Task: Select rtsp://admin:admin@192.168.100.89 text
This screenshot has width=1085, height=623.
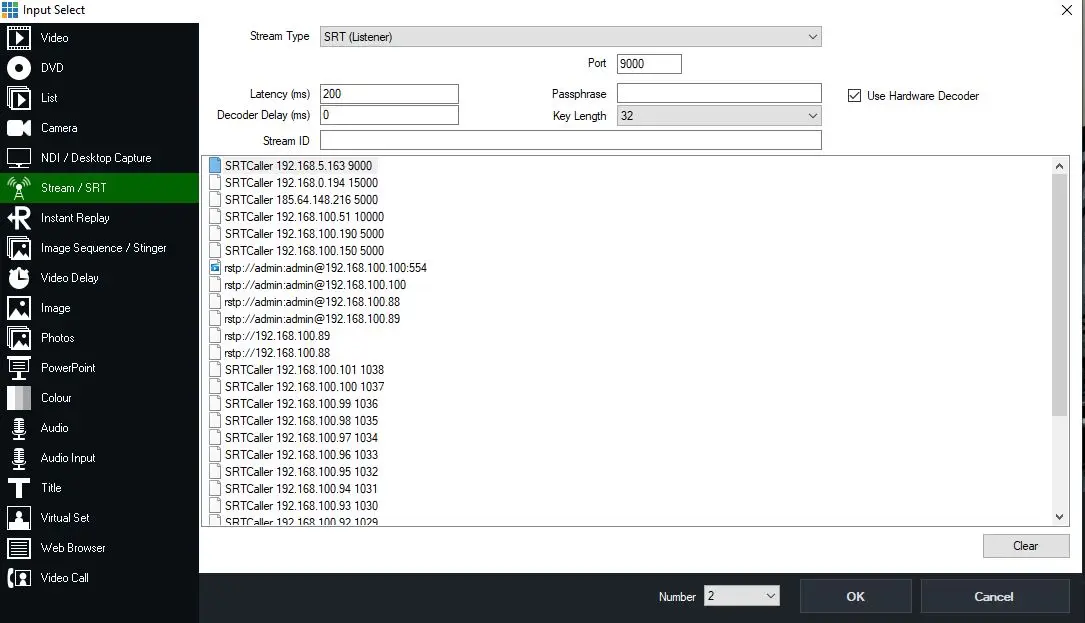Action: [312, 318]
